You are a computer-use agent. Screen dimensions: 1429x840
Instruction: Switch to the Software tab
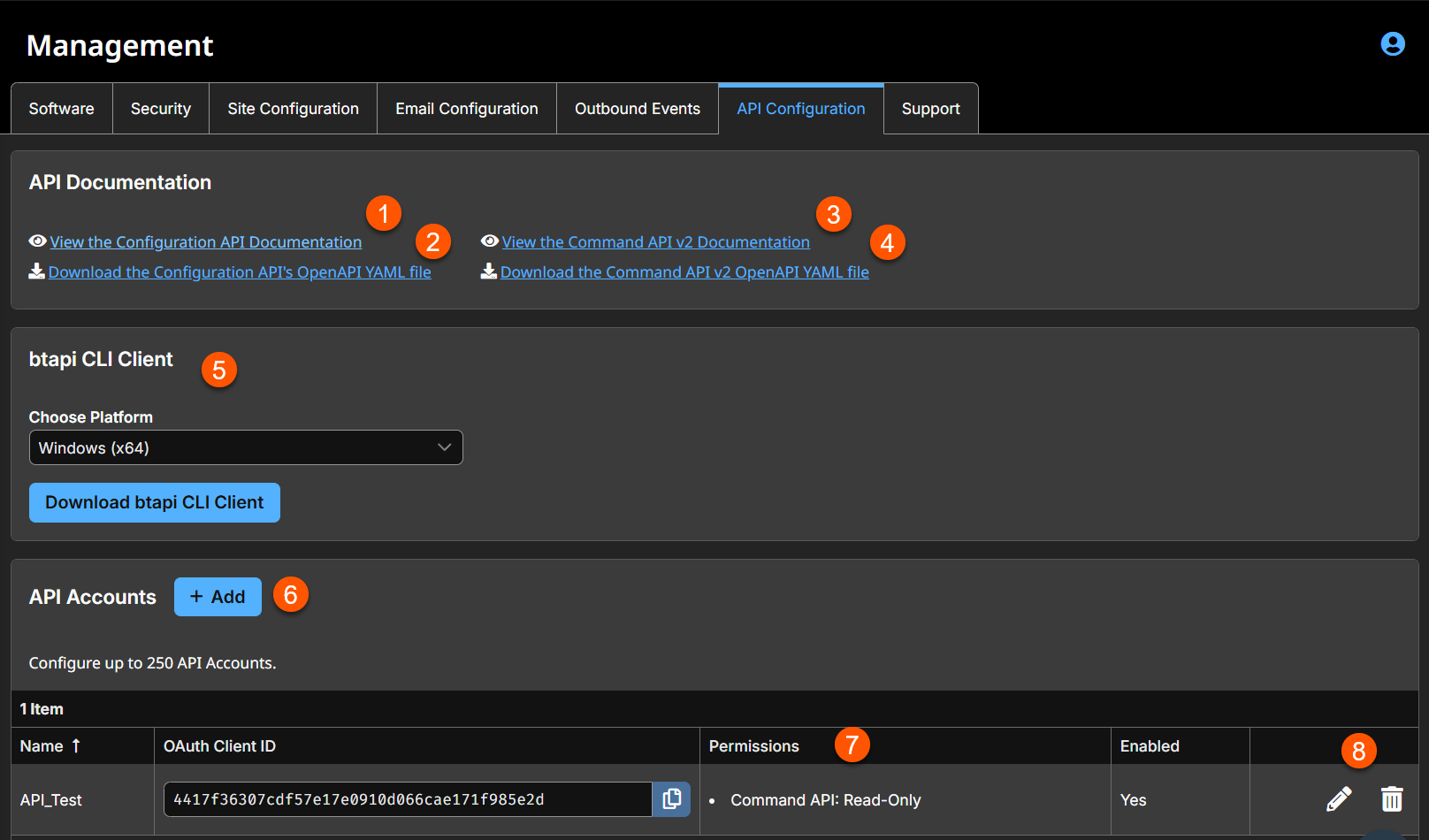point(62,109)
